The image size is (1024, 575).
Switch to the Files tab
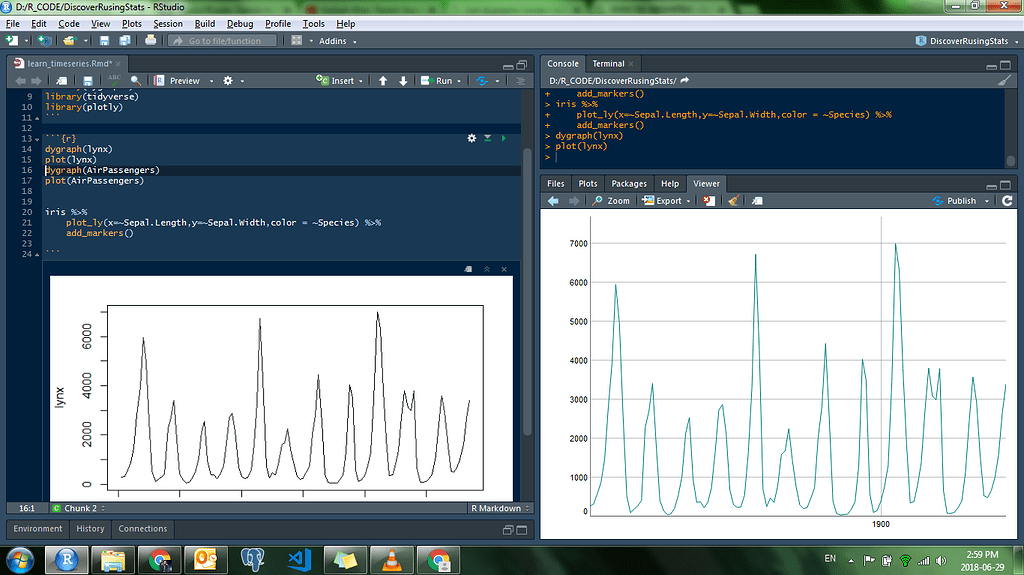point(556,184)
